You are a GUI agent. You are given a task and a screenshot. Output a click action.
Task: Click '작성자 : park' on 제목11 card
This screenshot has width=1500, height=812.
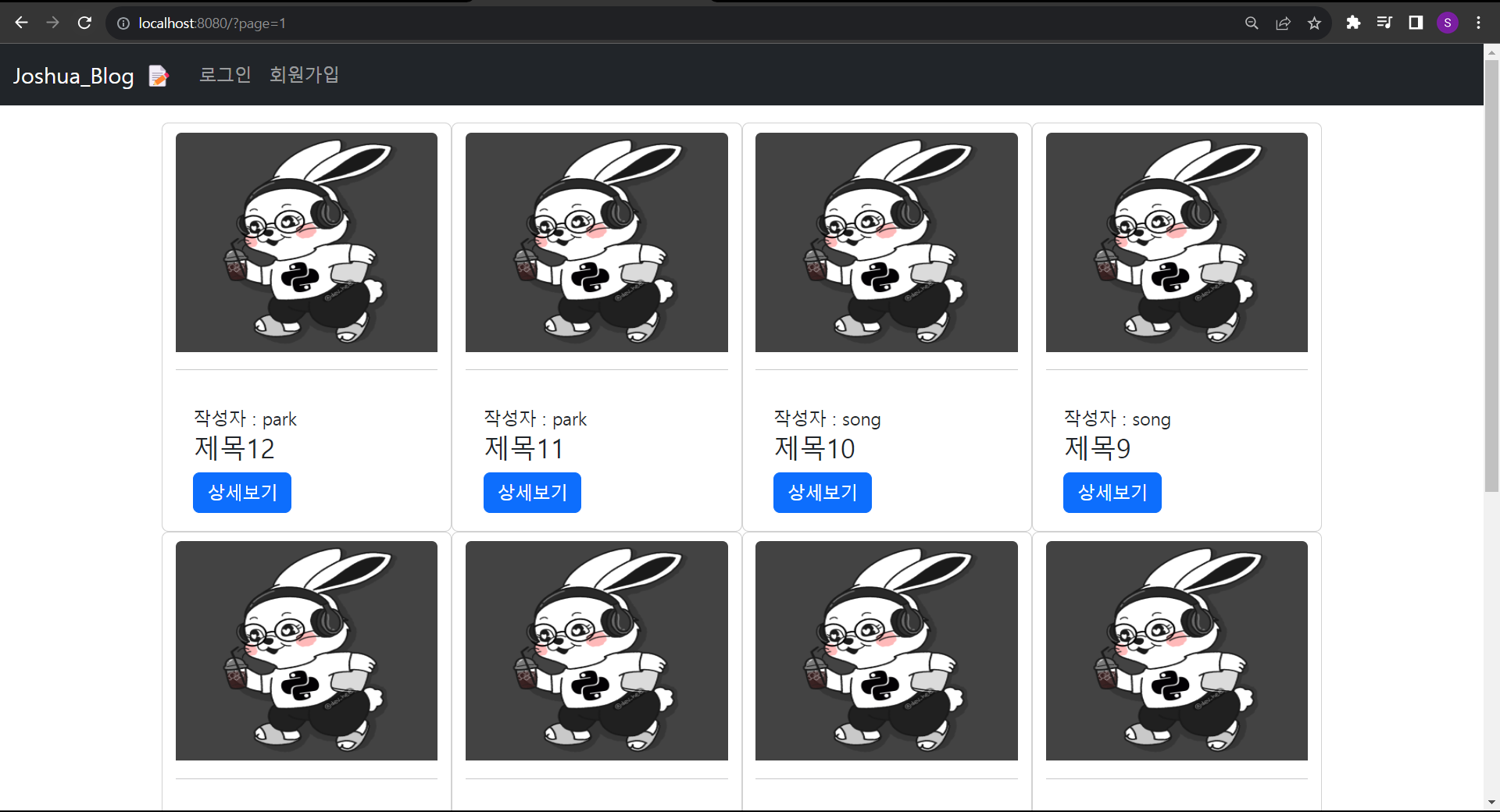535,419
